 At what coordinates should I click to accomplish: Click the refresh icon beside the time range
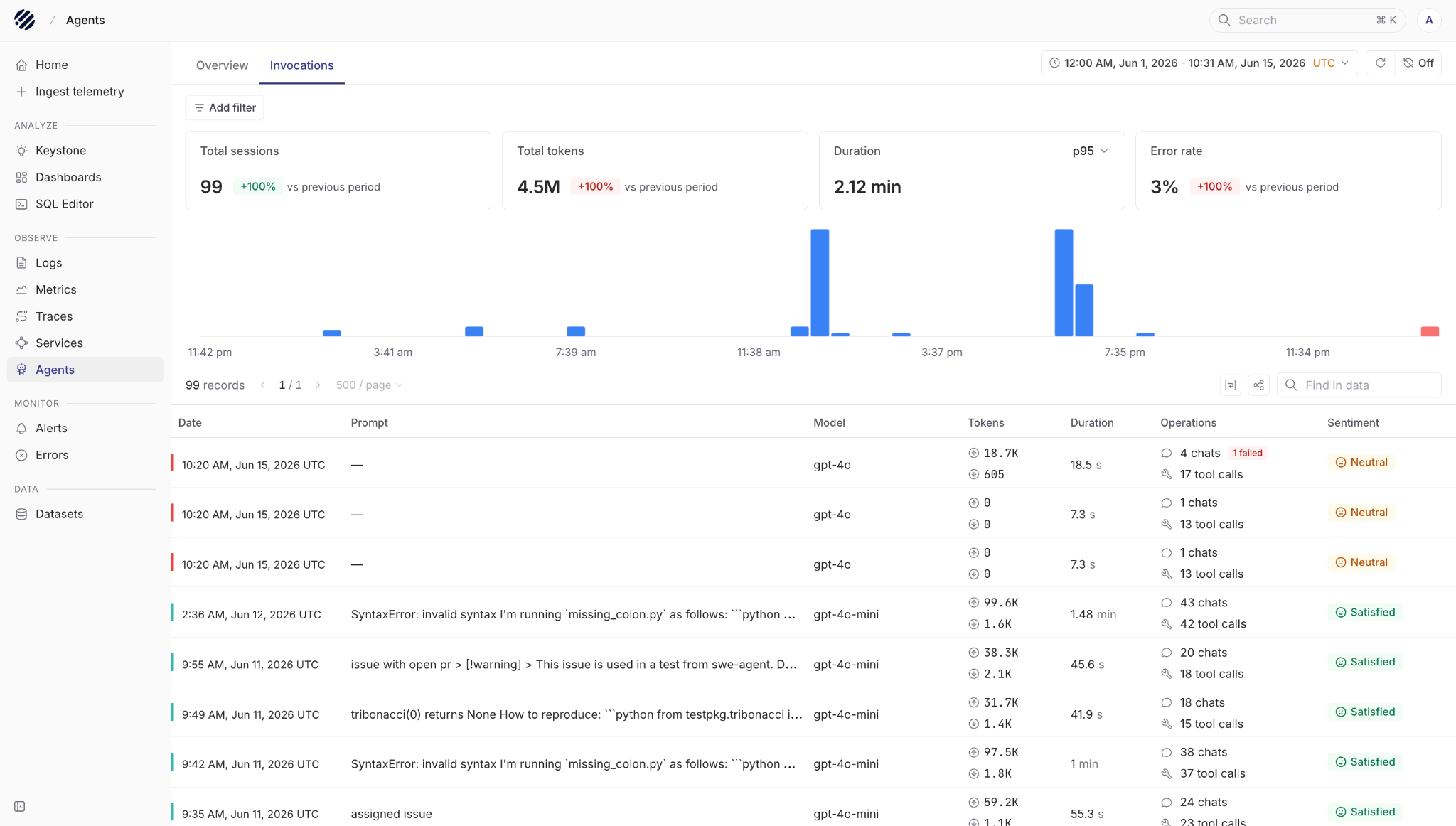tap(1380, 63)
